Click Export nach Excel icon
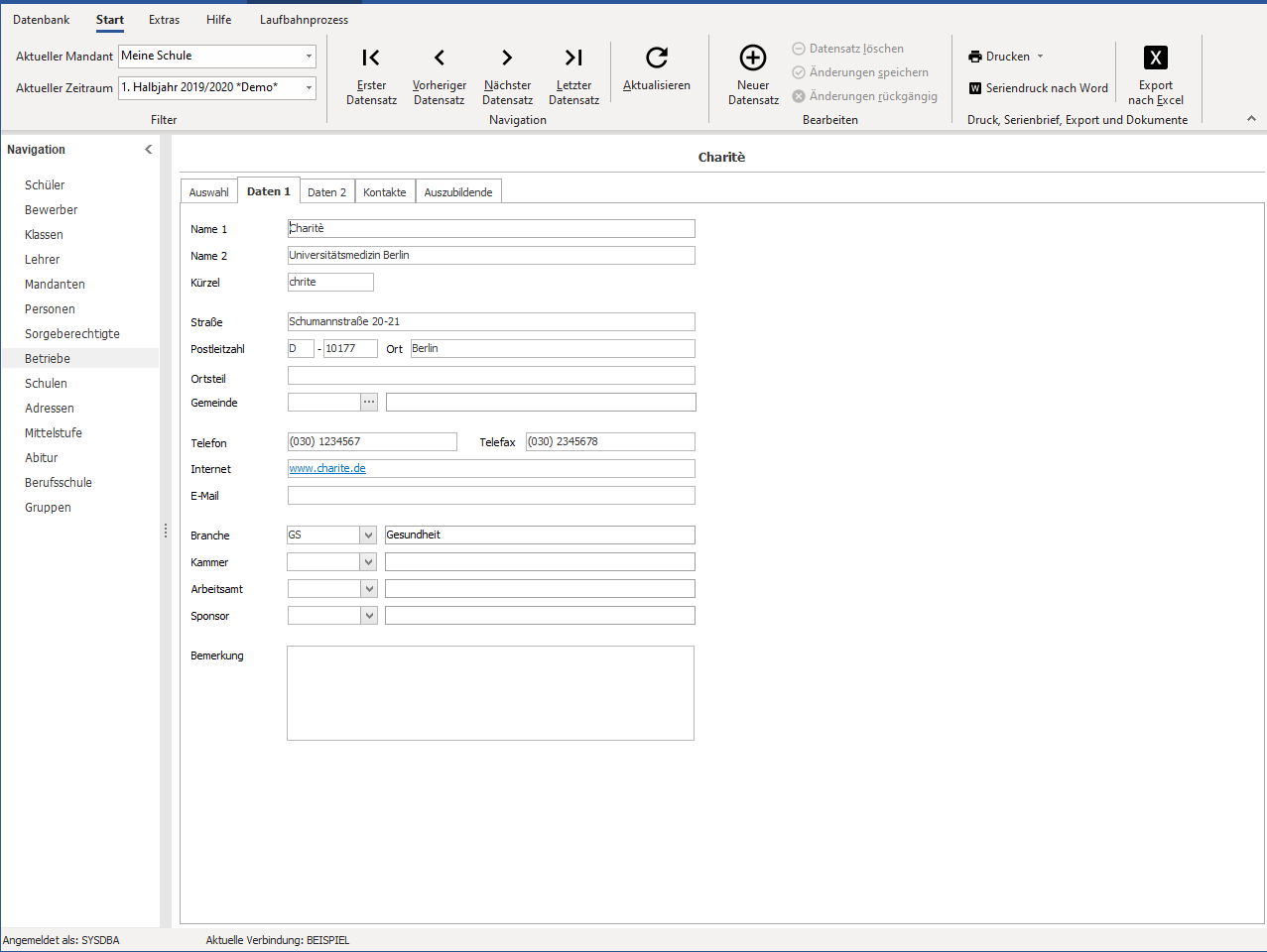1267x952 pixels. [x=1156, y=58]
